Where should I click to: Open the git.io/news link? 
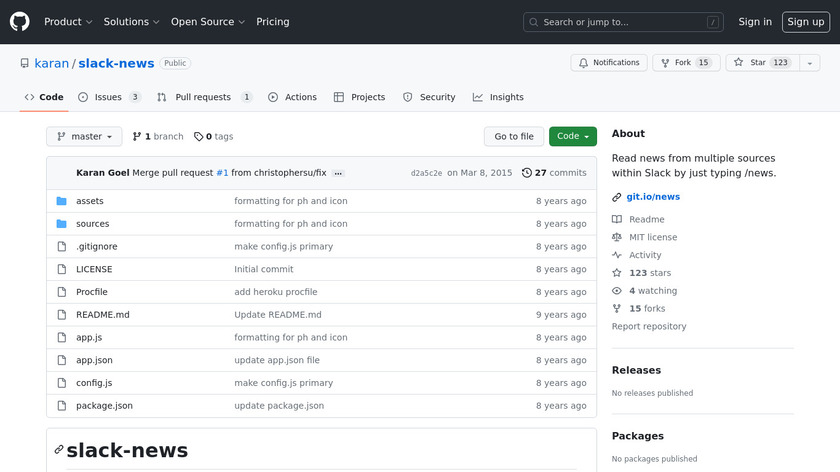652,197
